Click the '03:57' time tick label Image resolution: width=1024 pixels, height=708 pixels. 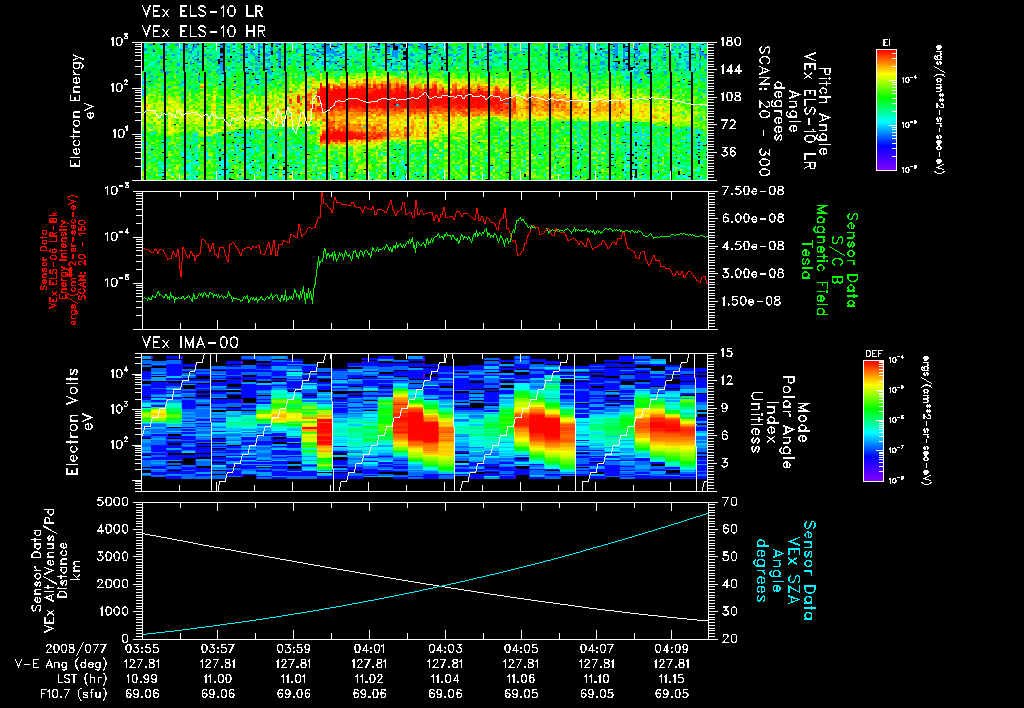[218, 649]
